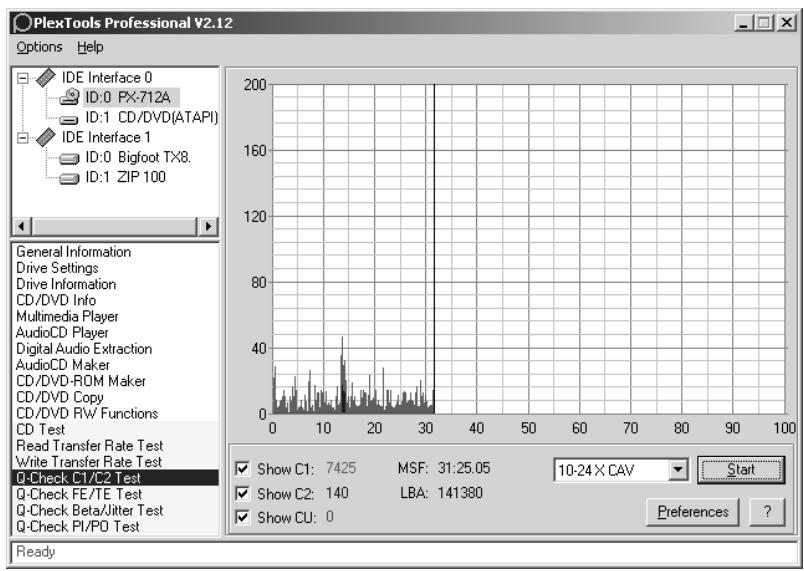Maximize the PlexTools window
Screen dimensions: 804x571
tap(763, 23)
